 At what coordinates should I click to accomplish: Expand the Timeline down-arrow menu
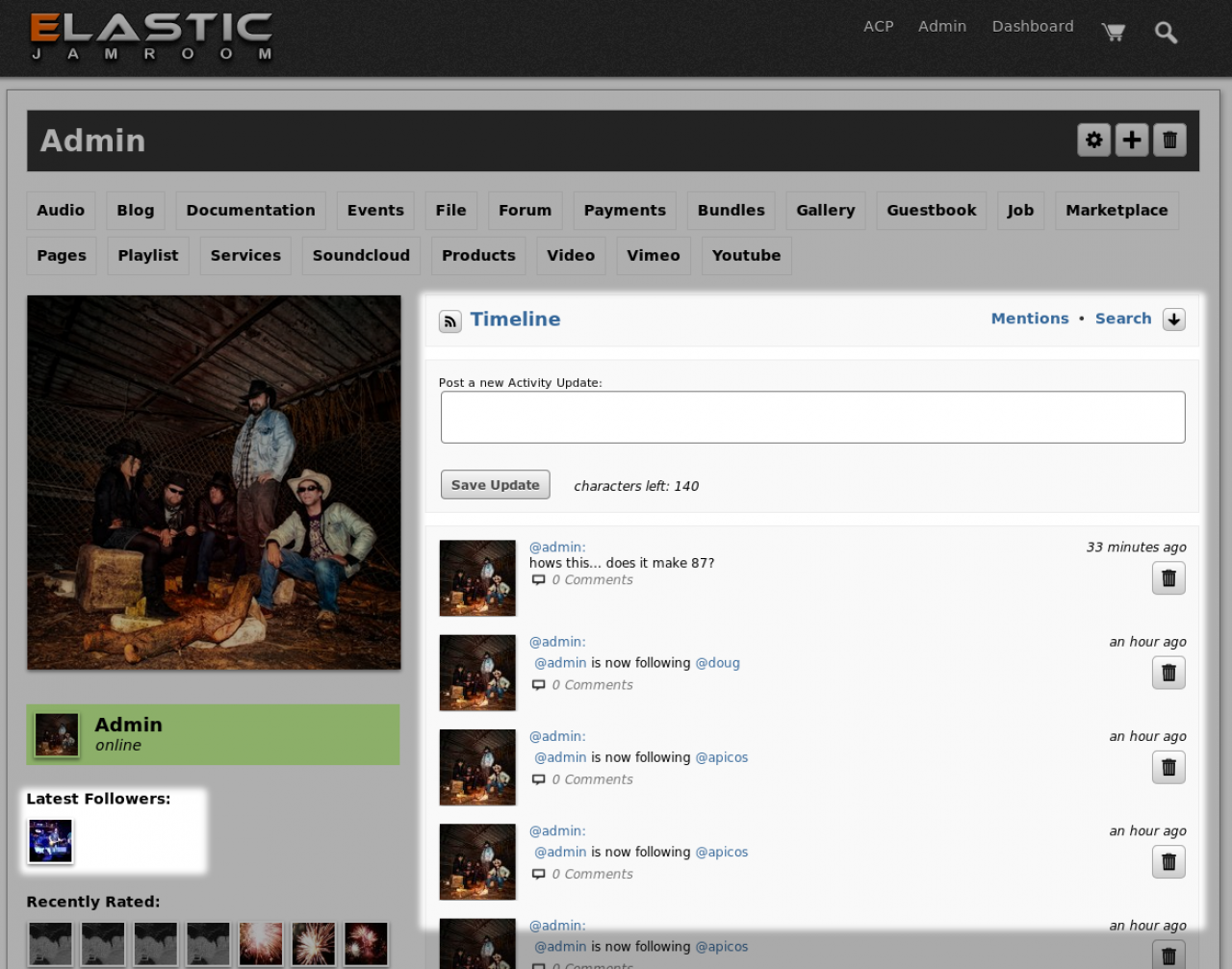pos(1174,319)
